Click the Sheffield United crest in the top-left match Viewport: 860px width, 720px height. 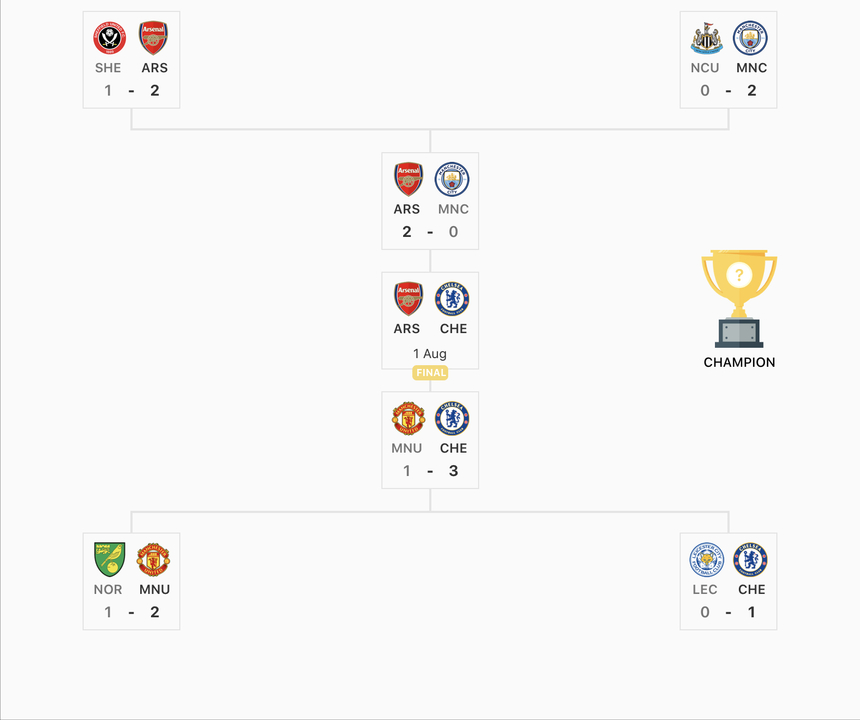click(109, 38)
